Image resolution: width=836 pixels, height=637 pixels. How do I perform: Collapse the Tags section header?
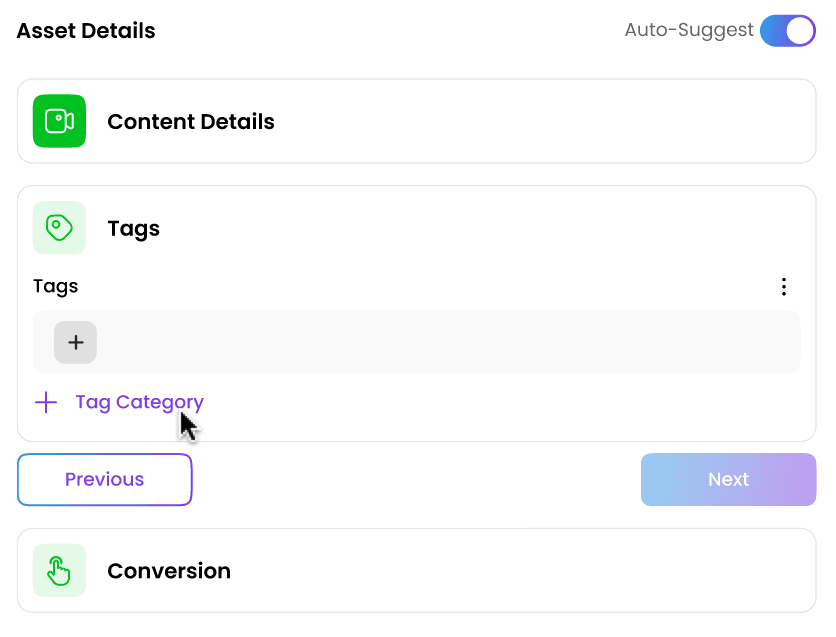click(500, 228)
